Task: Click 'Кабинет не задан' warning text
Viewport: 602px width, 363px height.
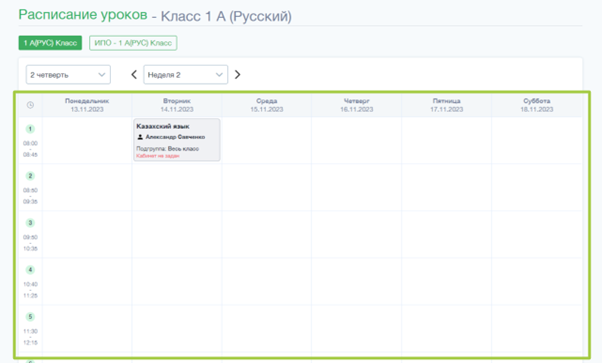Action: (x=158, y=156)
